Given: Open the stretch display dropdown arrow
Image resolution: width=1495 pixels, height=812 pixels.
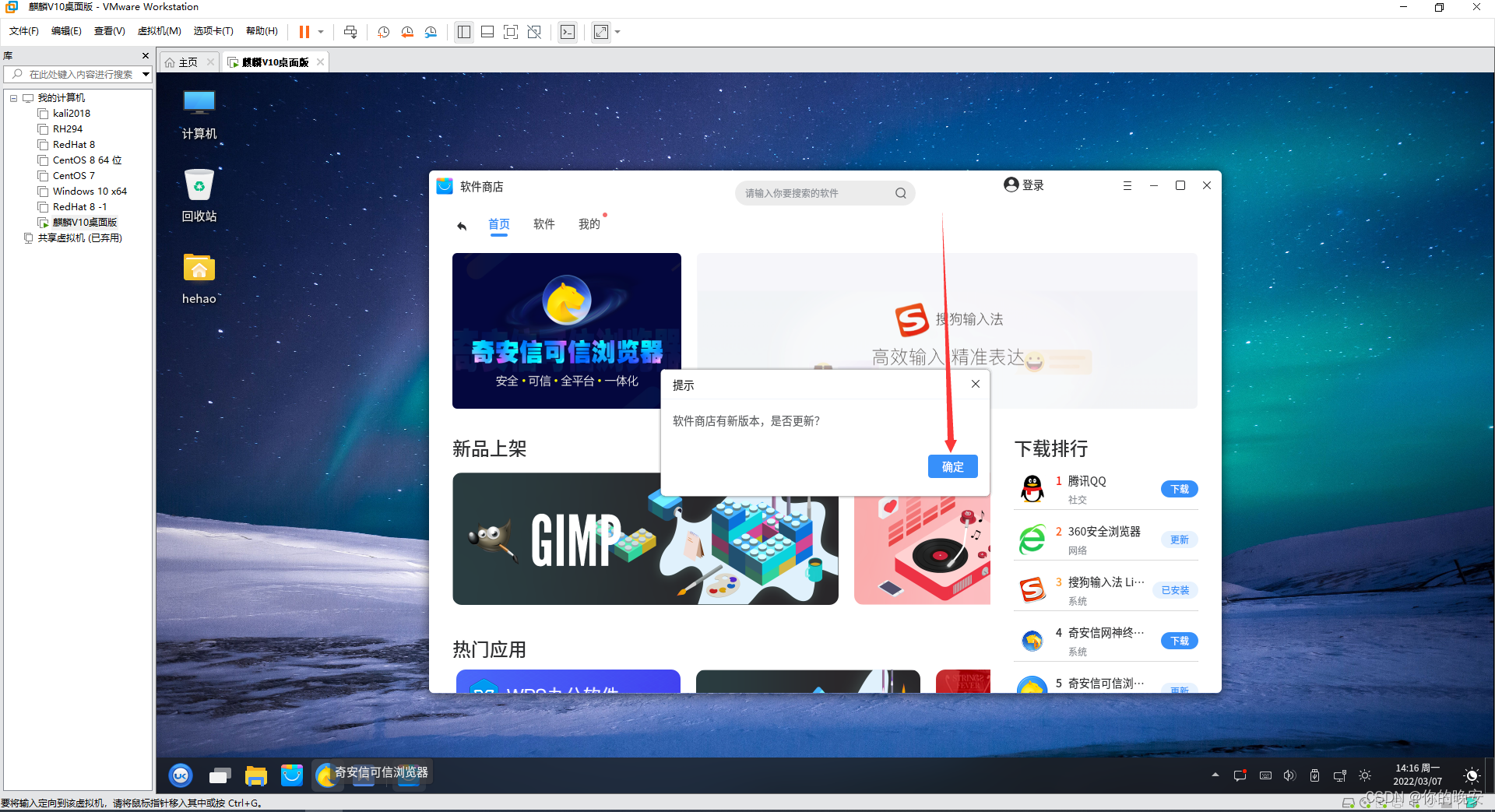Looking at the screenshot, I should coord(617,32).
